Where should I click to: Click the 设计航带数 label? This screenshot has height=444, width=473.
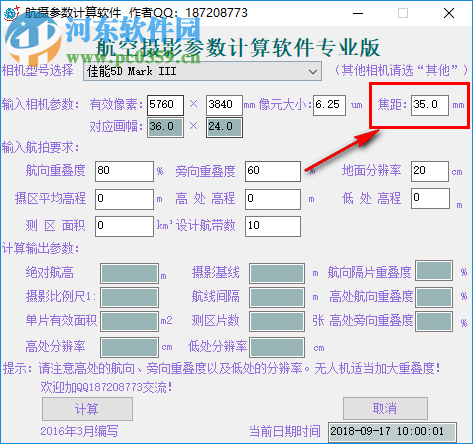coord(205,226)
